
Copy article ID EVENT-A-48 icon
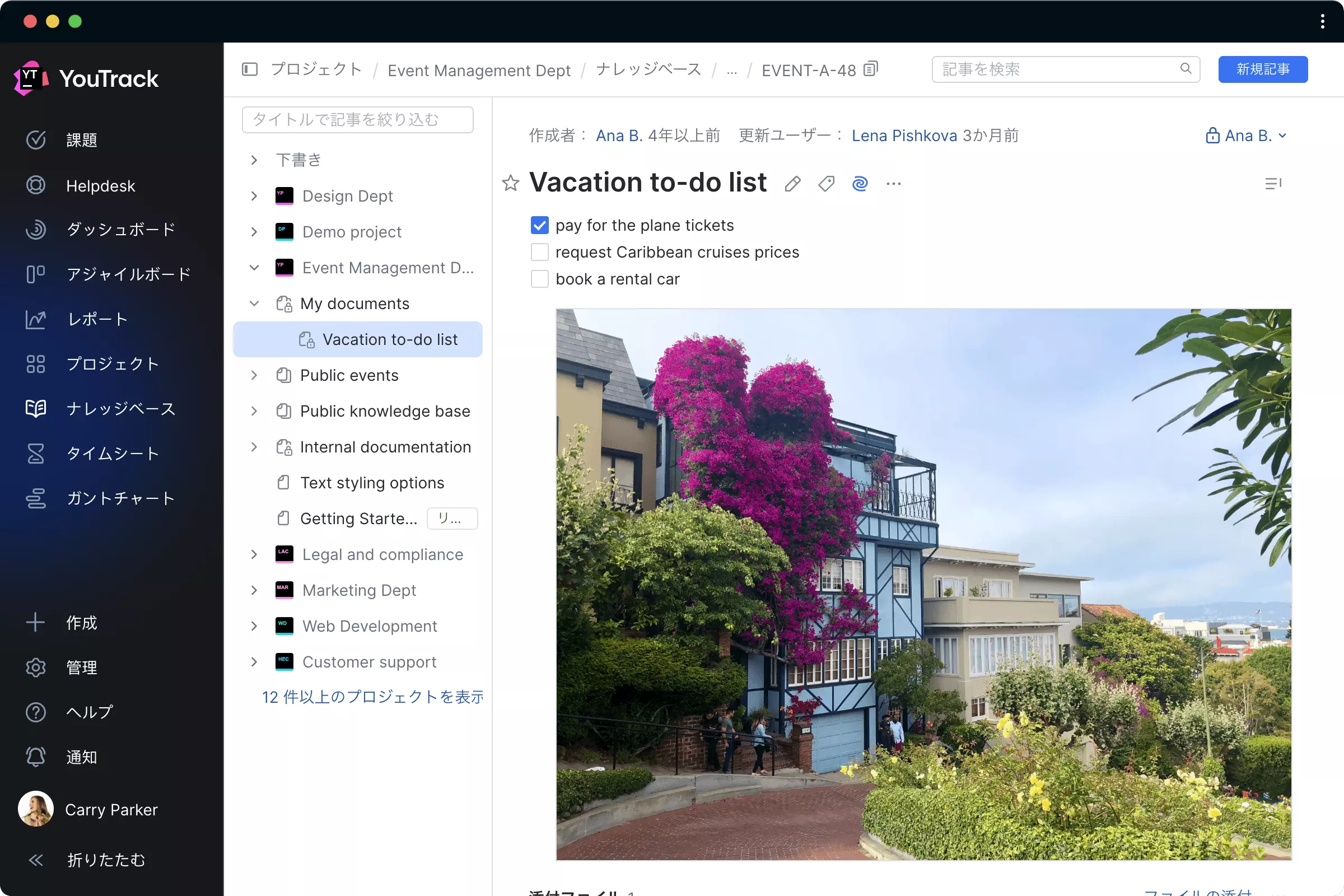pyautogui.click(x=870, y=69)
